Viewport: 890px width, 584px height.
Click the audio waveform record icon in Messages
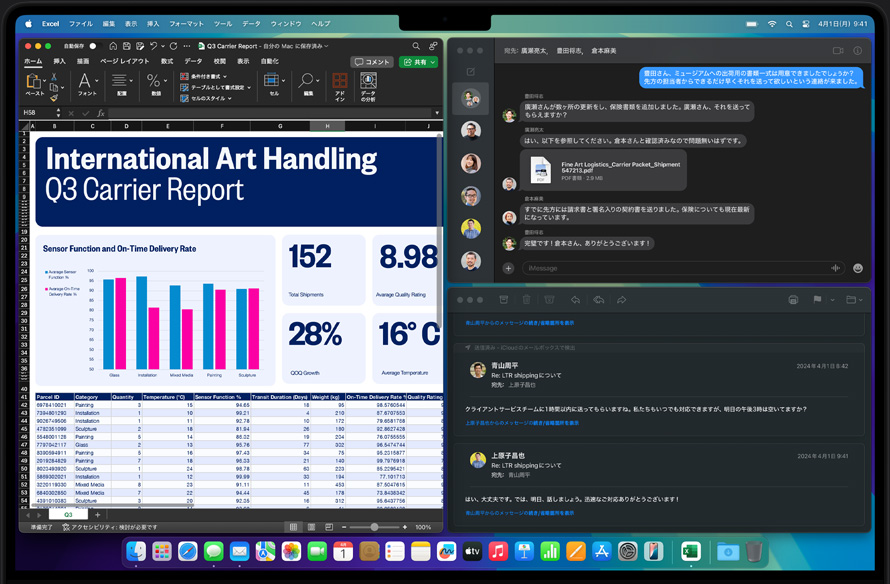pos(836,268)
